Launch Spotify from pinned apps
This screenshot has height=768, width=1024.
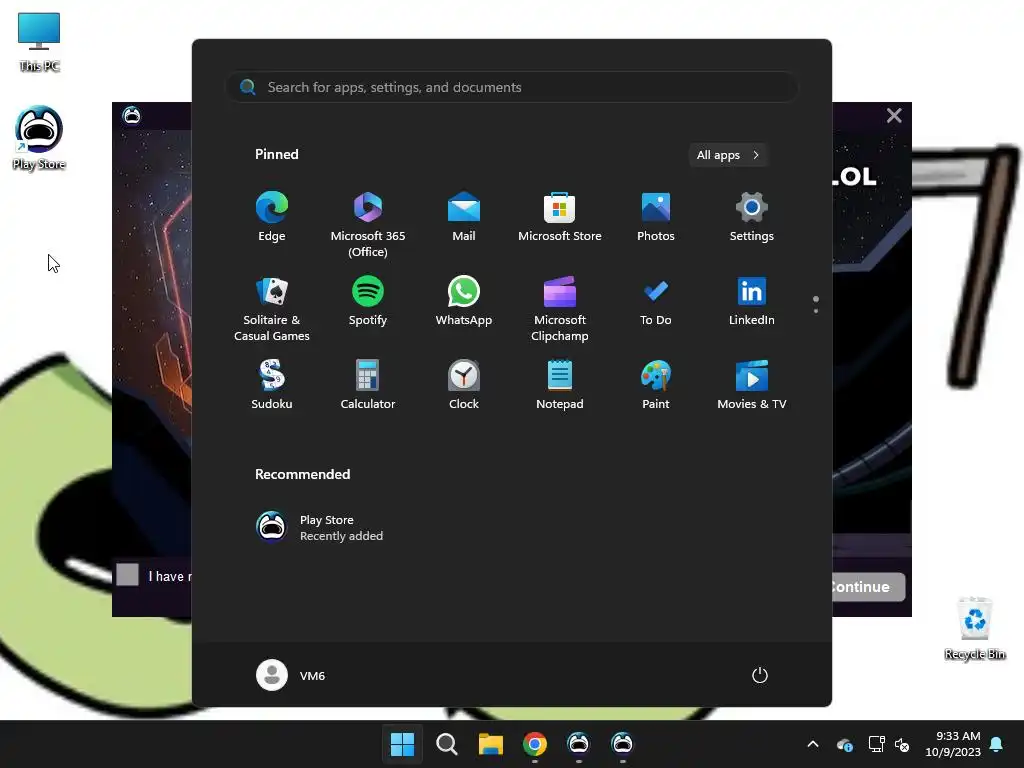(x=368, y=301)
